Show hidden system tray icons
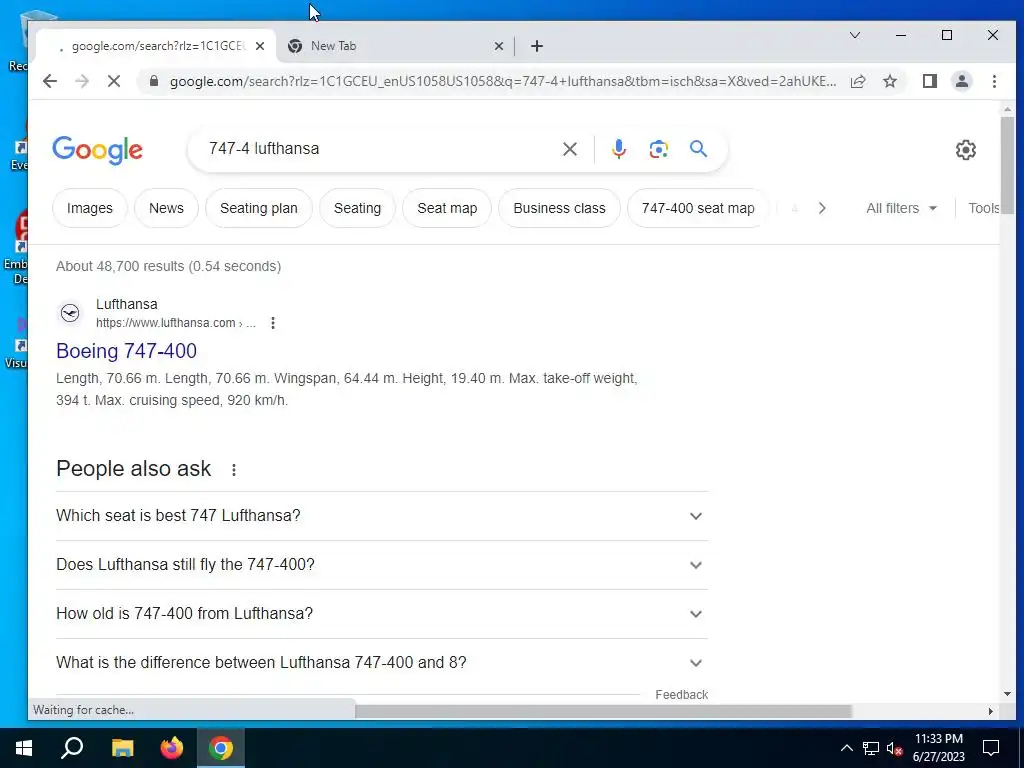This screenshot has height=768, width=1024. point(846,748)
